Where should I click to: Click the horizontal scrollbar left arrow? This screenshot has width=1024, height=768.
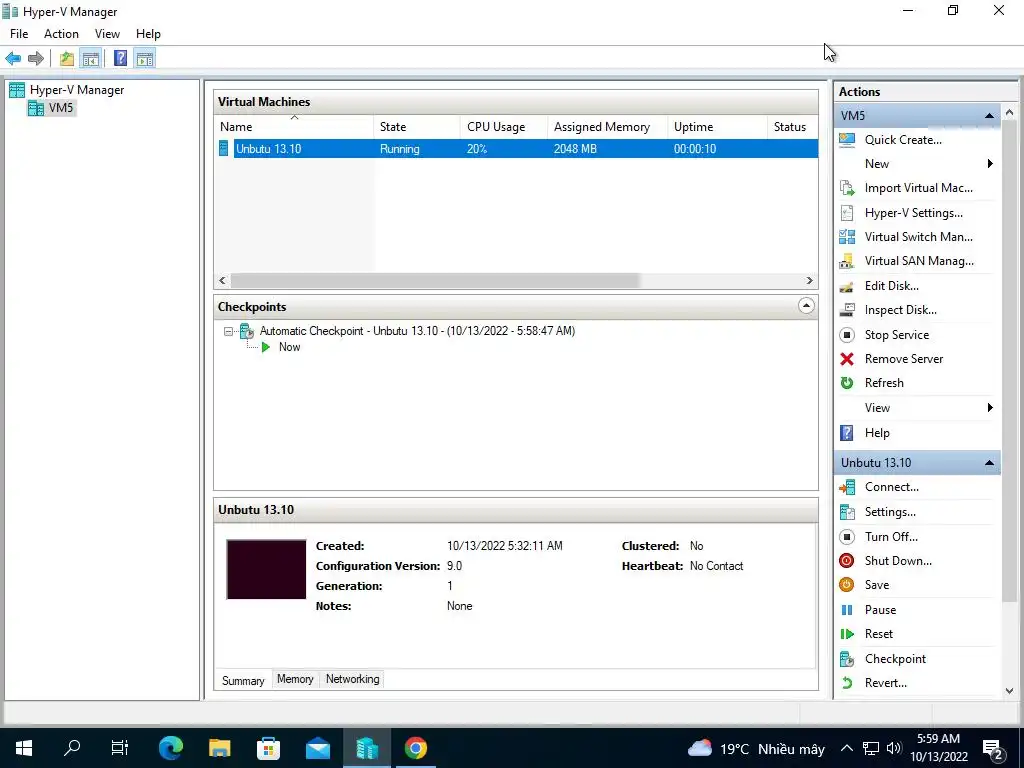pyautogui.click(x=223, y=281)
